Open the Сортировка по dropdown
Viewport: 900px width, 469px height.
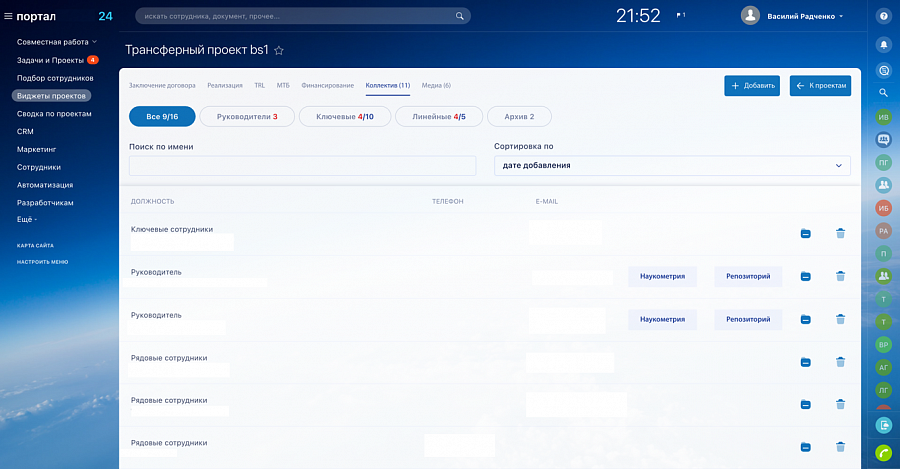click(x=672, y=165)
